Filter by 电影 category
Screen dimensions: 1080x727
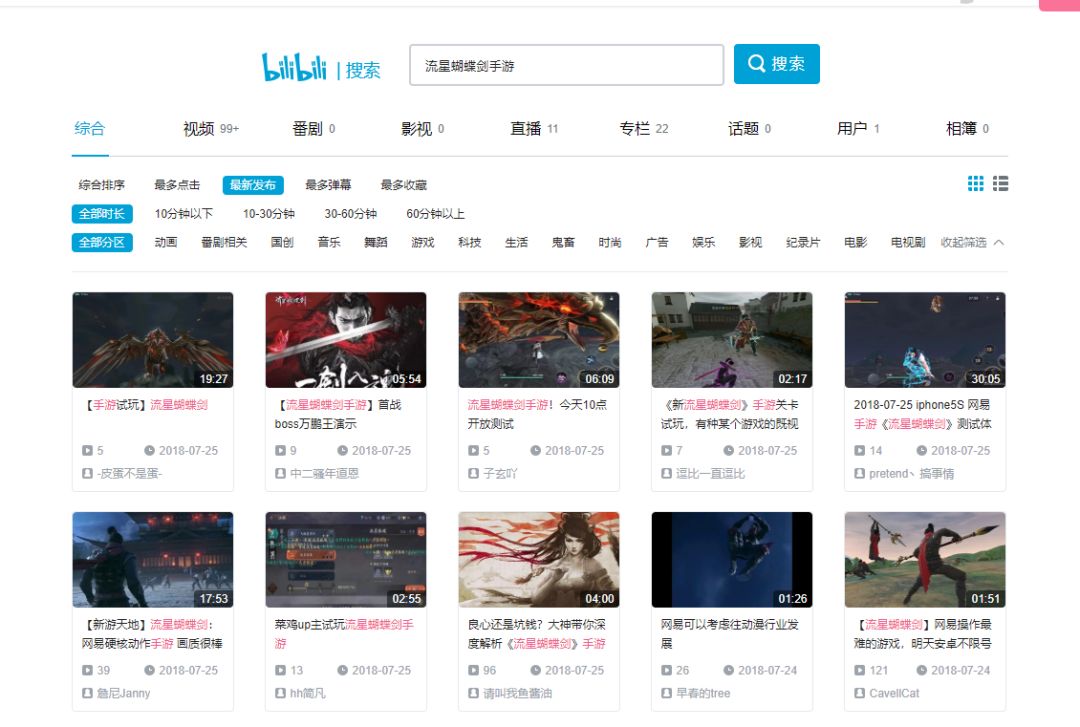pos(855,243)
